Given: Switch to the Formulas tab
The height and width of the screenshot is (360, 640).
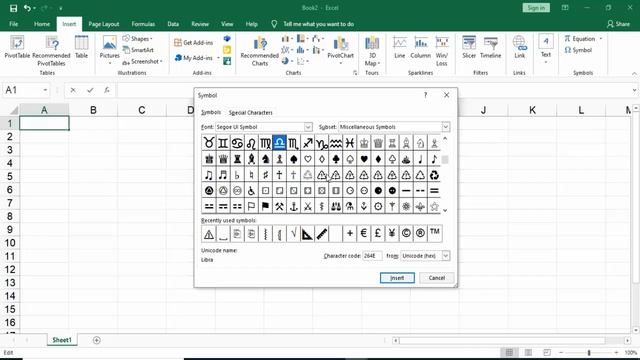Looking at the screenshot, I should coord(143,24).
